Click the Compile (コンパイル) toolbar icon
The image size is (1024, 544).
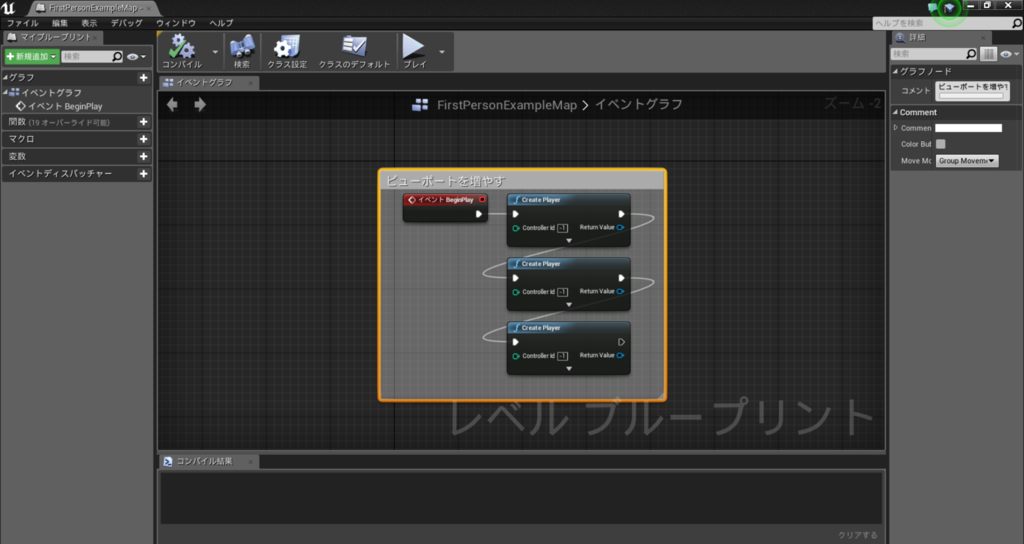click(182, 52)
